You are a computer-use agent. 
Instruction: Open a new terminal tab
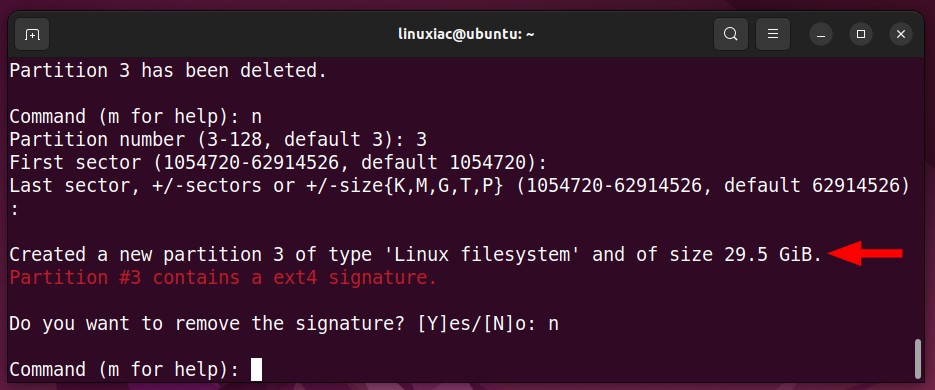[x=32, y=35]
